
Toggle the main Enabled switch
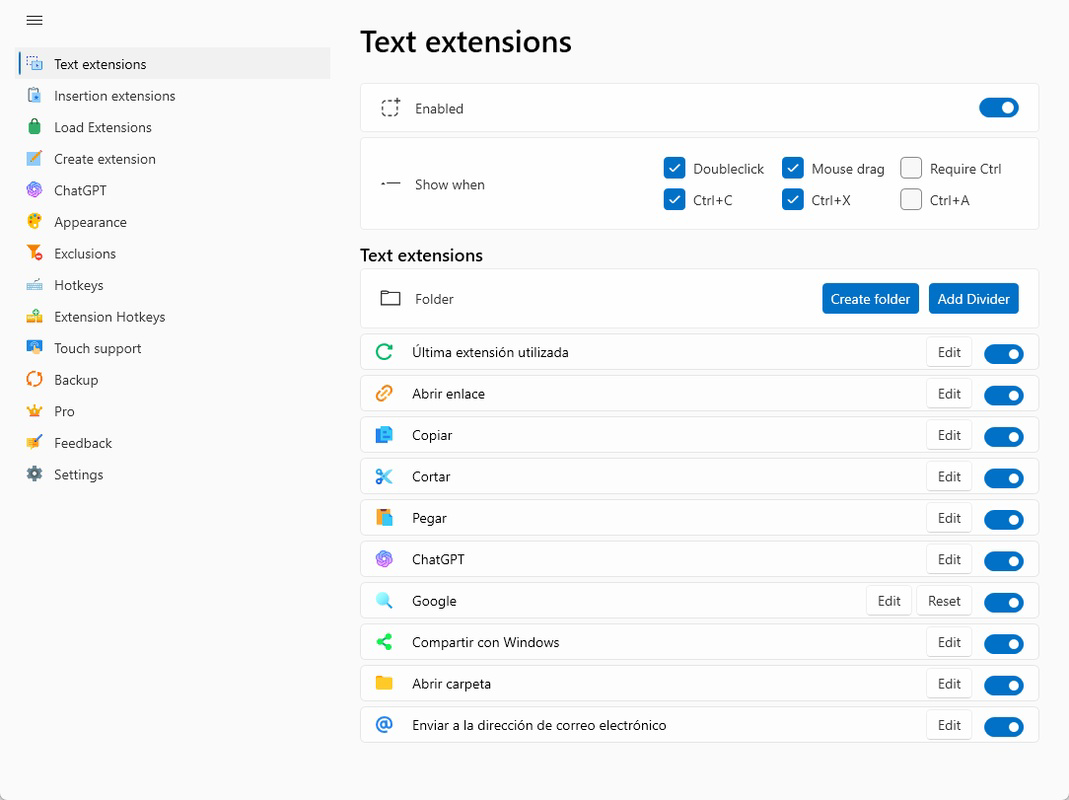[999, 108]
